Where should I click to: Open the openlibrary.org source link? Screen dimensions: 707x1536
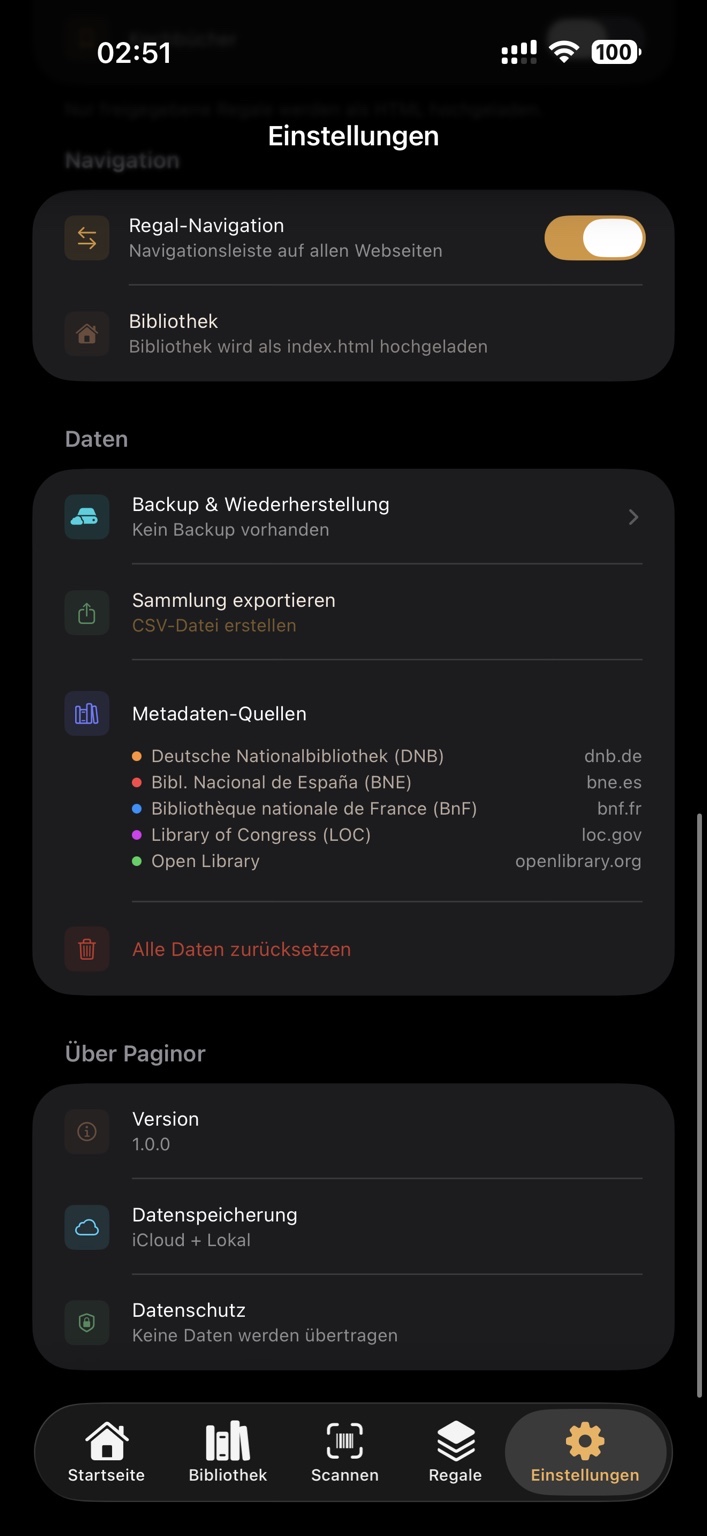point(578,861)
